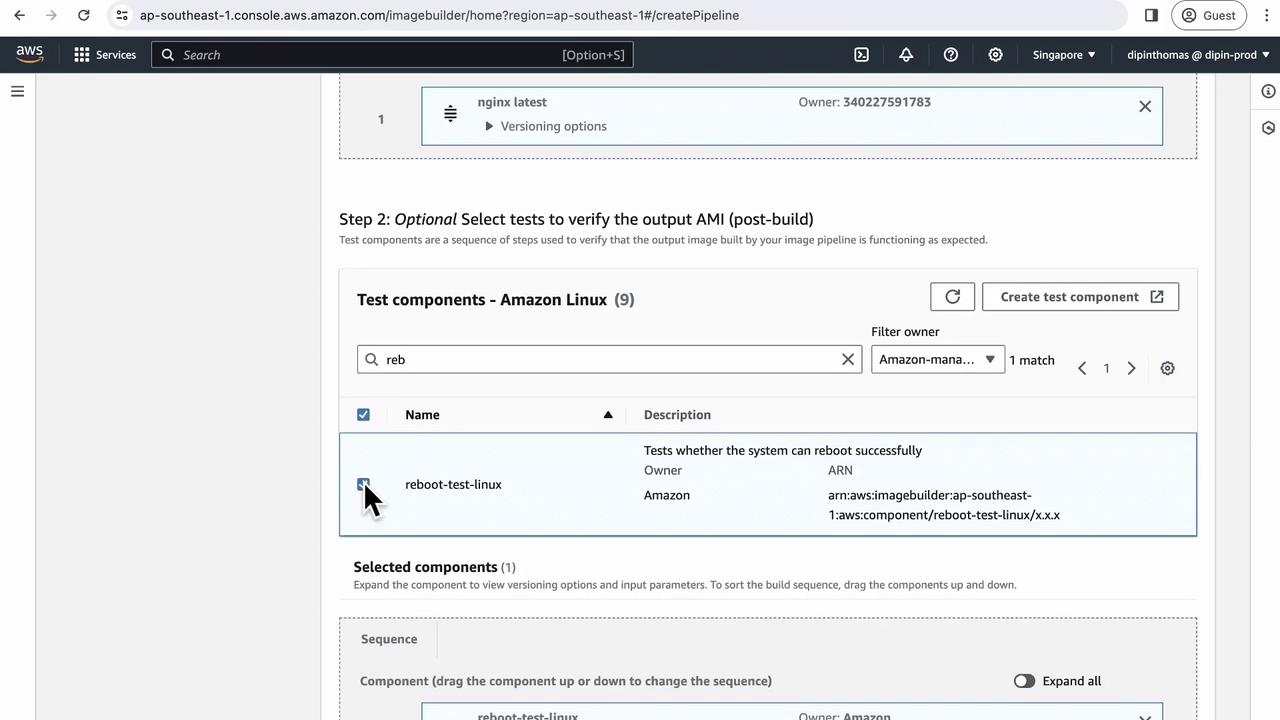The width and height of the screenshot is (1280, 720).
Task: Open table preferences gear icon
Action: point(1167,368)
